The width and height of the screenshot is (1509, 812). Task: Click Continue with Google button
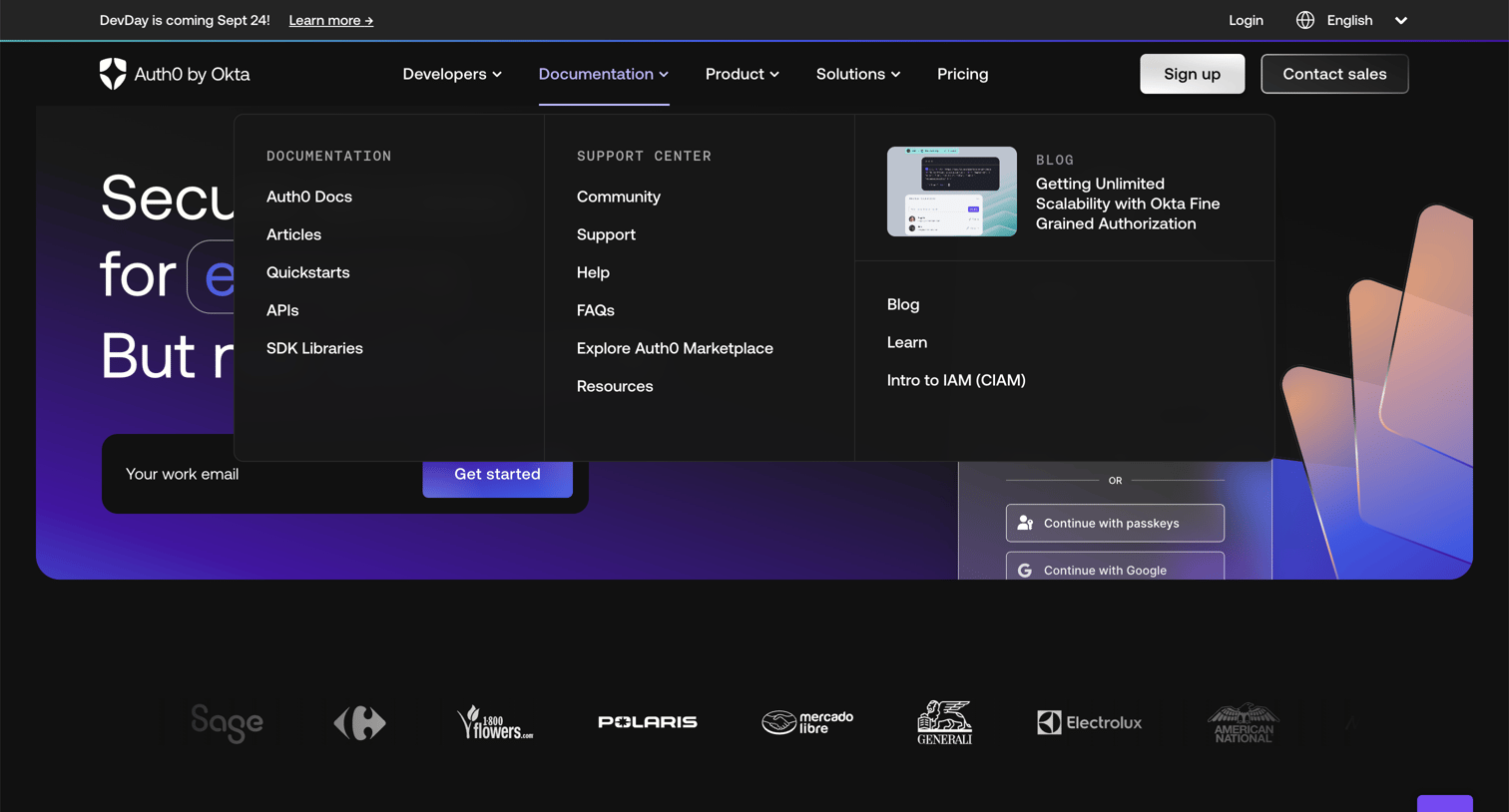coord(1115,566)
